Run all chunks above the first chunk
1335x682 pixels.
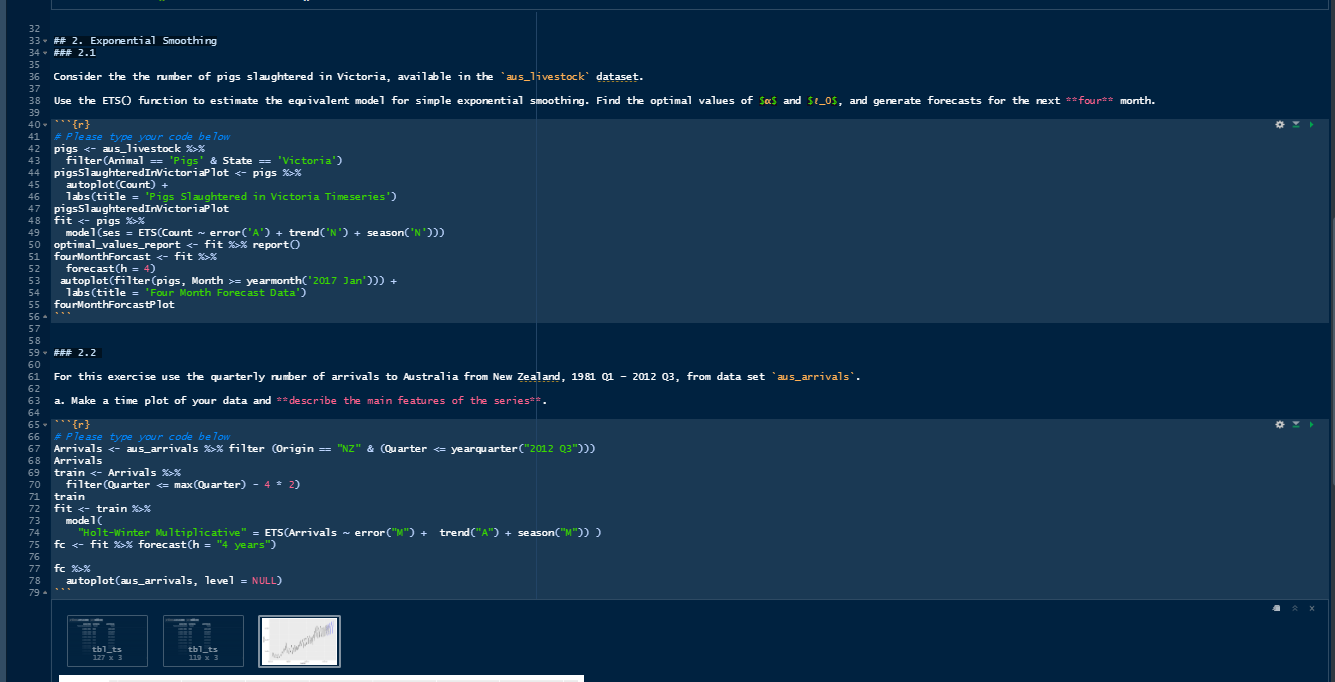tap(1295, 124)
